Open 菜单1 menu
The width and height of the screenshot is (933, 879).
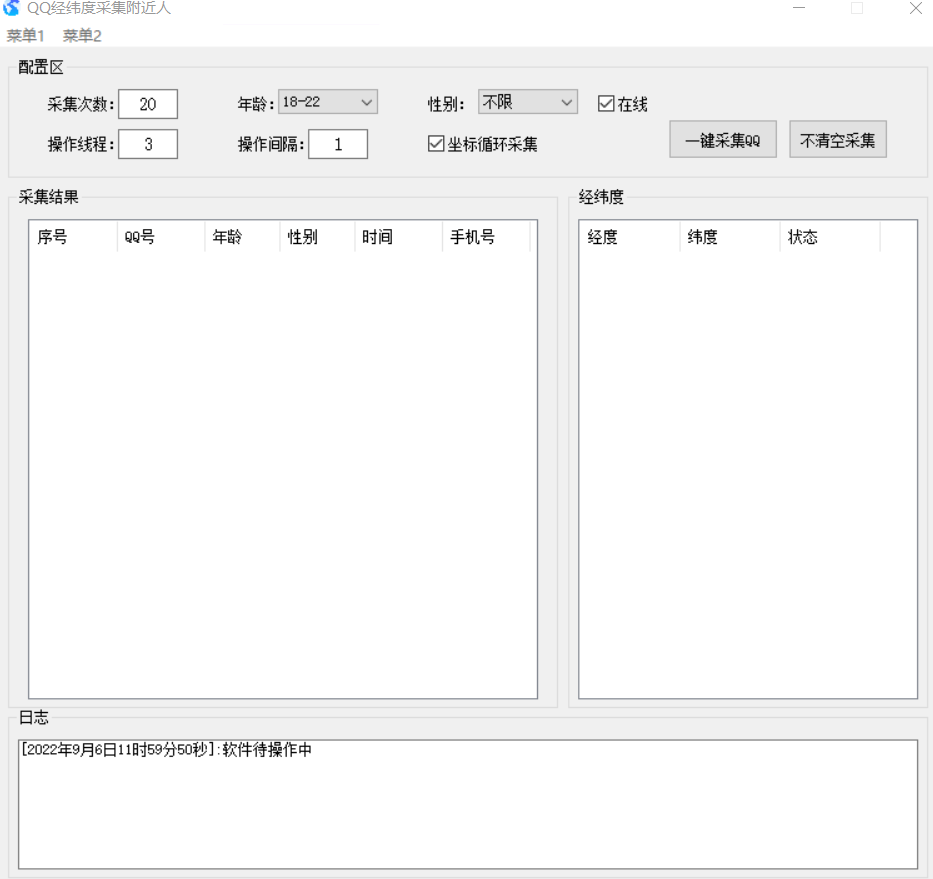(26, 36)
